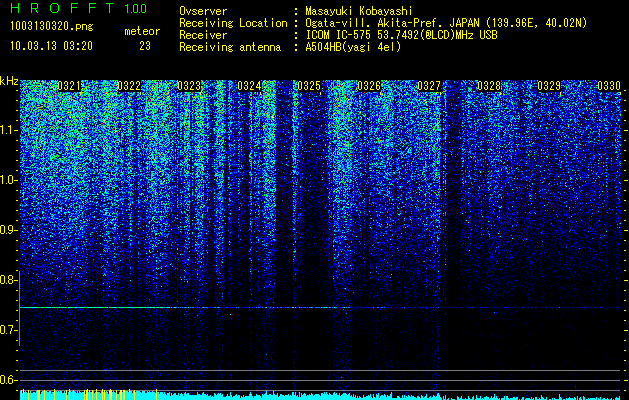
Task: Click the 0328 time marker
Action: click(x=489, y=86)
